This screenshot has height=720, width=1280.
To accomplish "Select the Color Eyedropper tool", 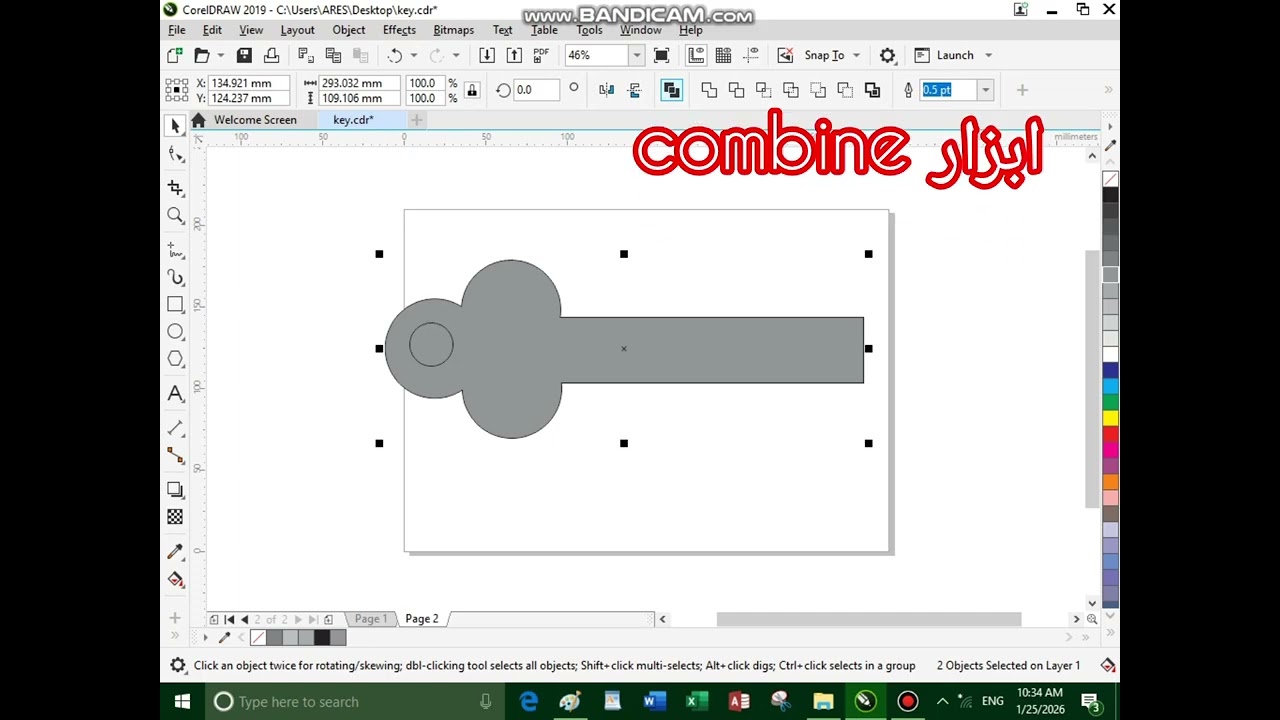I will point(176,551).
